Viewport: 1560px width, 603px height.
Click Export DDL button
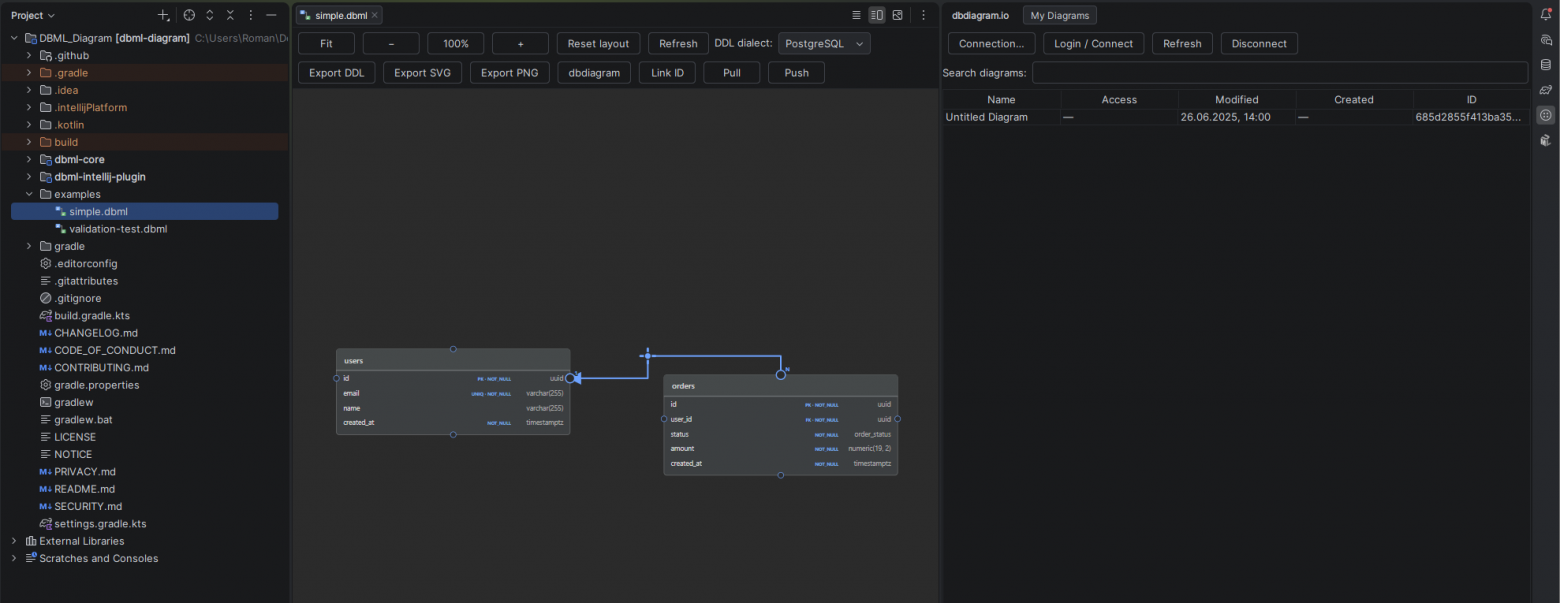(x=336, y=73)
